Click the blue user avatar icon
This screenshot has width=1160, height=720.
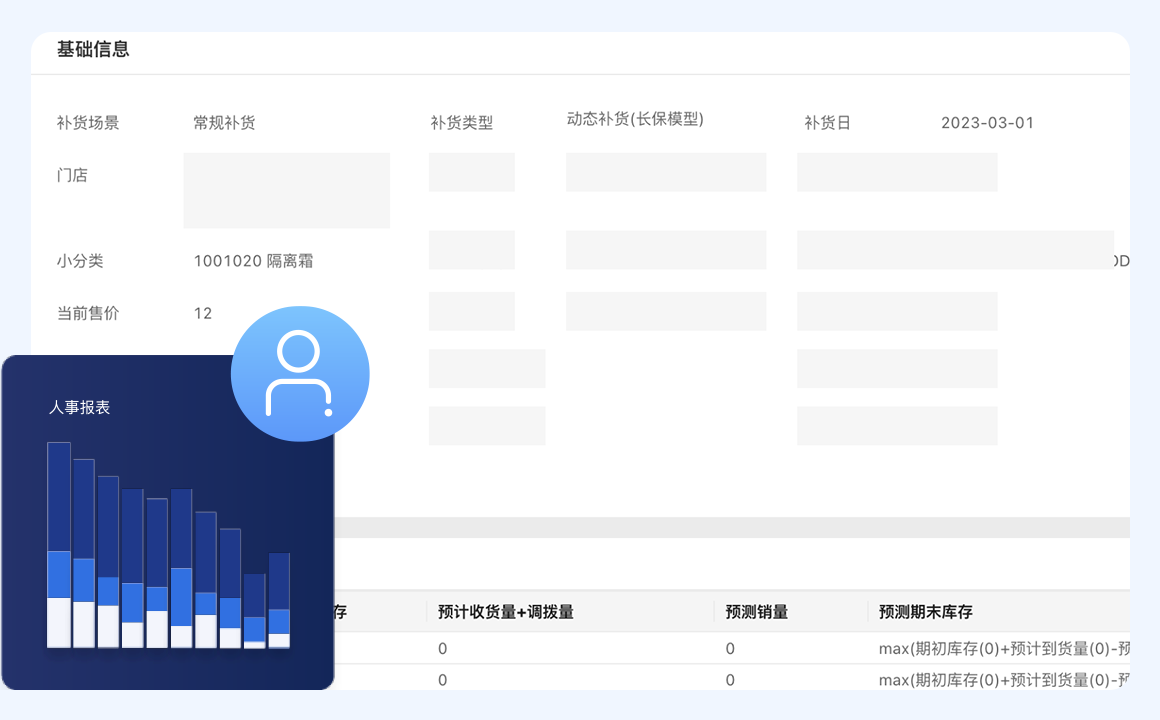pyautogui.click(x=300, y=374)
